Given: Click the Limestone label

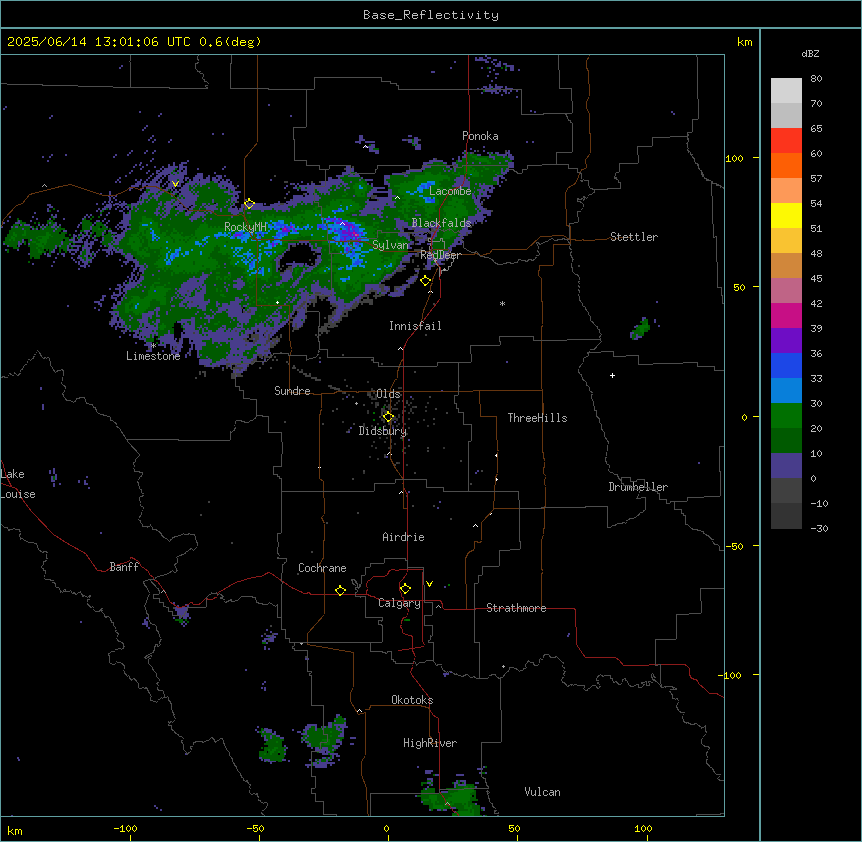Looking at the screenshot, I should coord(153,356).
